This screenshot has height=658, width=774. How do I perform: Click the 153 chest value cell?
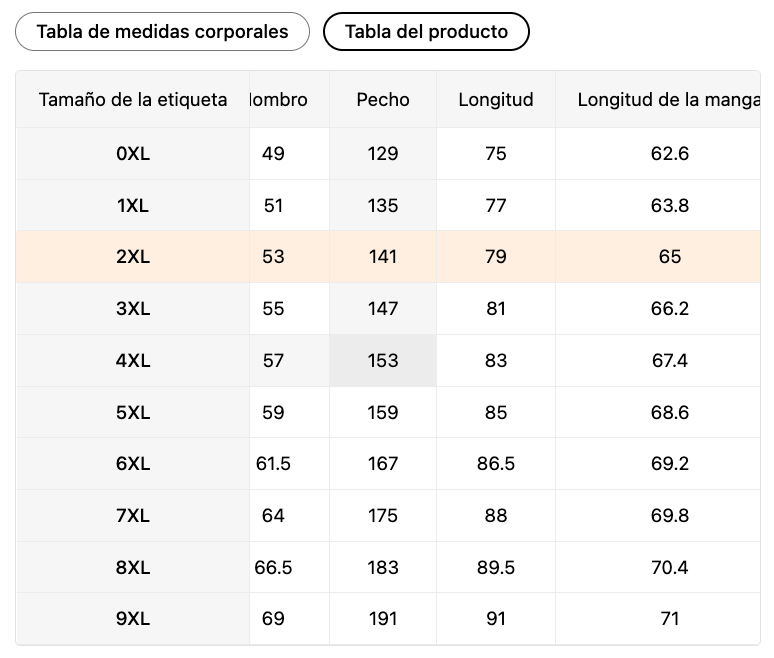(x=383, y=360)
